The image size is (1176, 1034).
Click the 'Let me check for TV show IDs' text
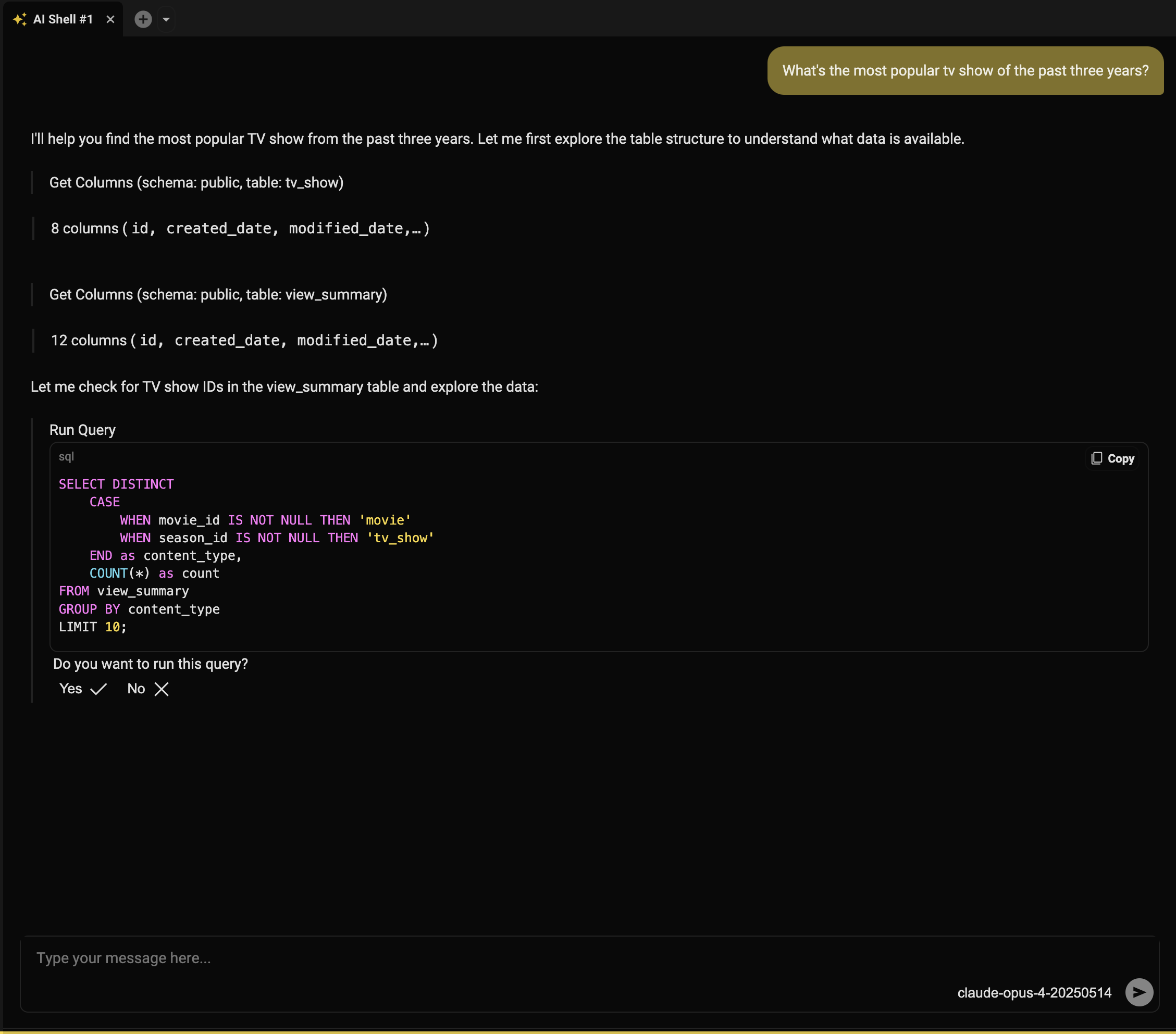(284, 387)
